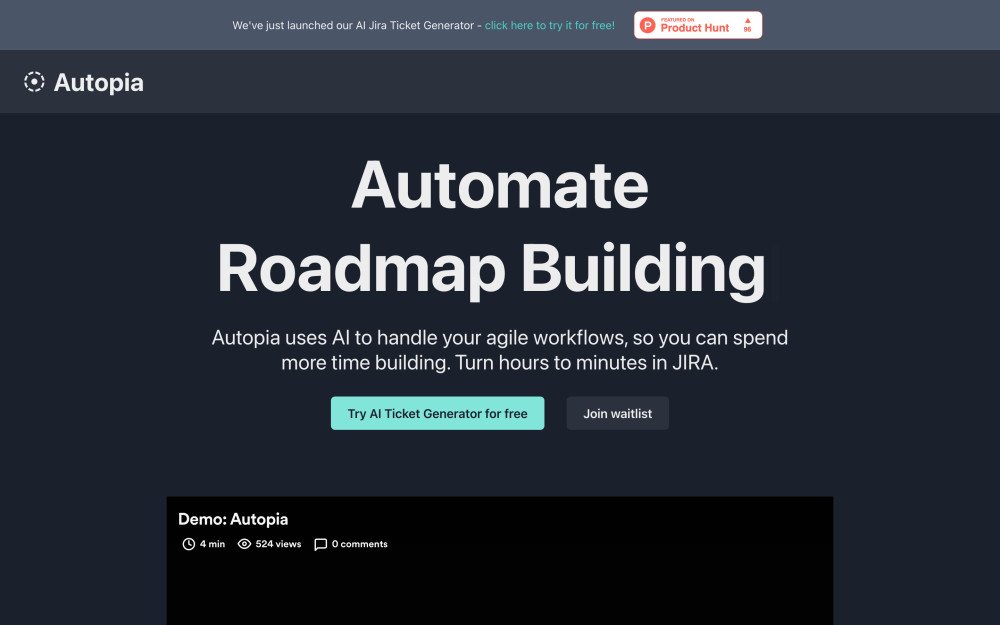
Task: Click the "4 min" duration text
Action: [x=212, y=544]
